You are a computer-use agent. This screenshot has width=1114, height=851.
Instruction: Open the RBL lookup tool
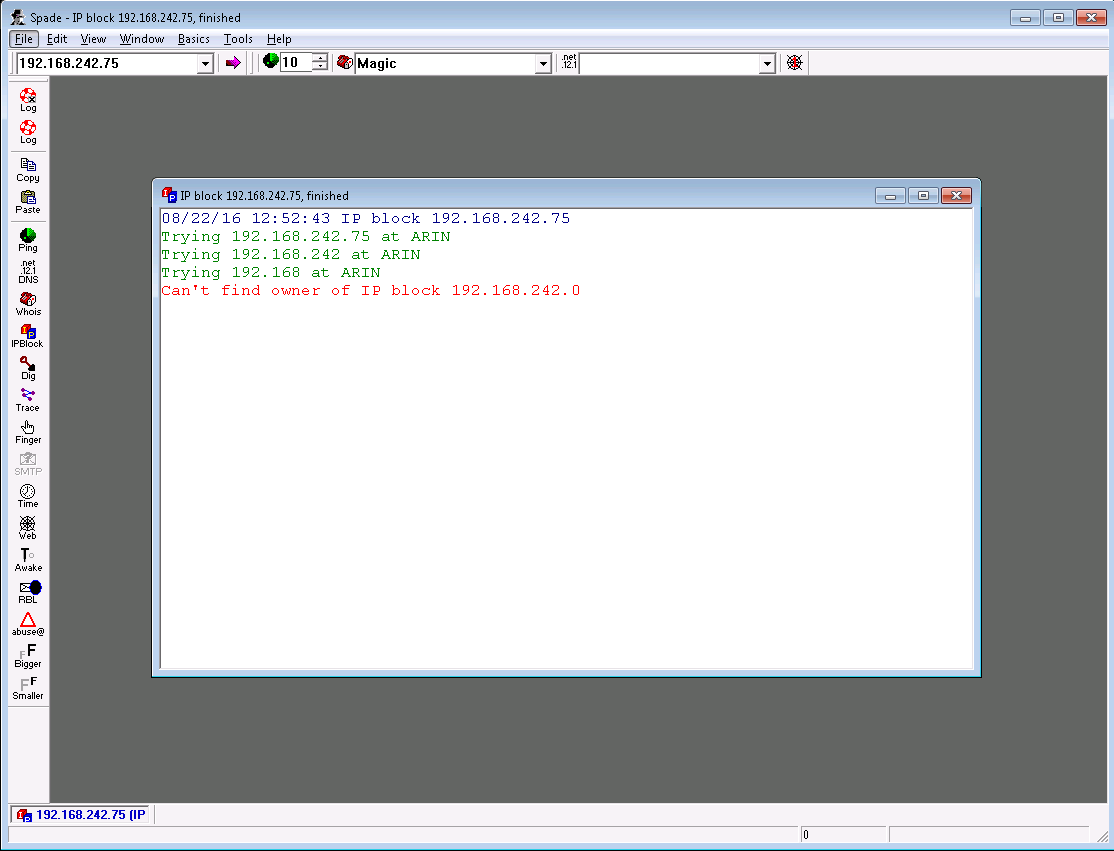tap(28, 591)
